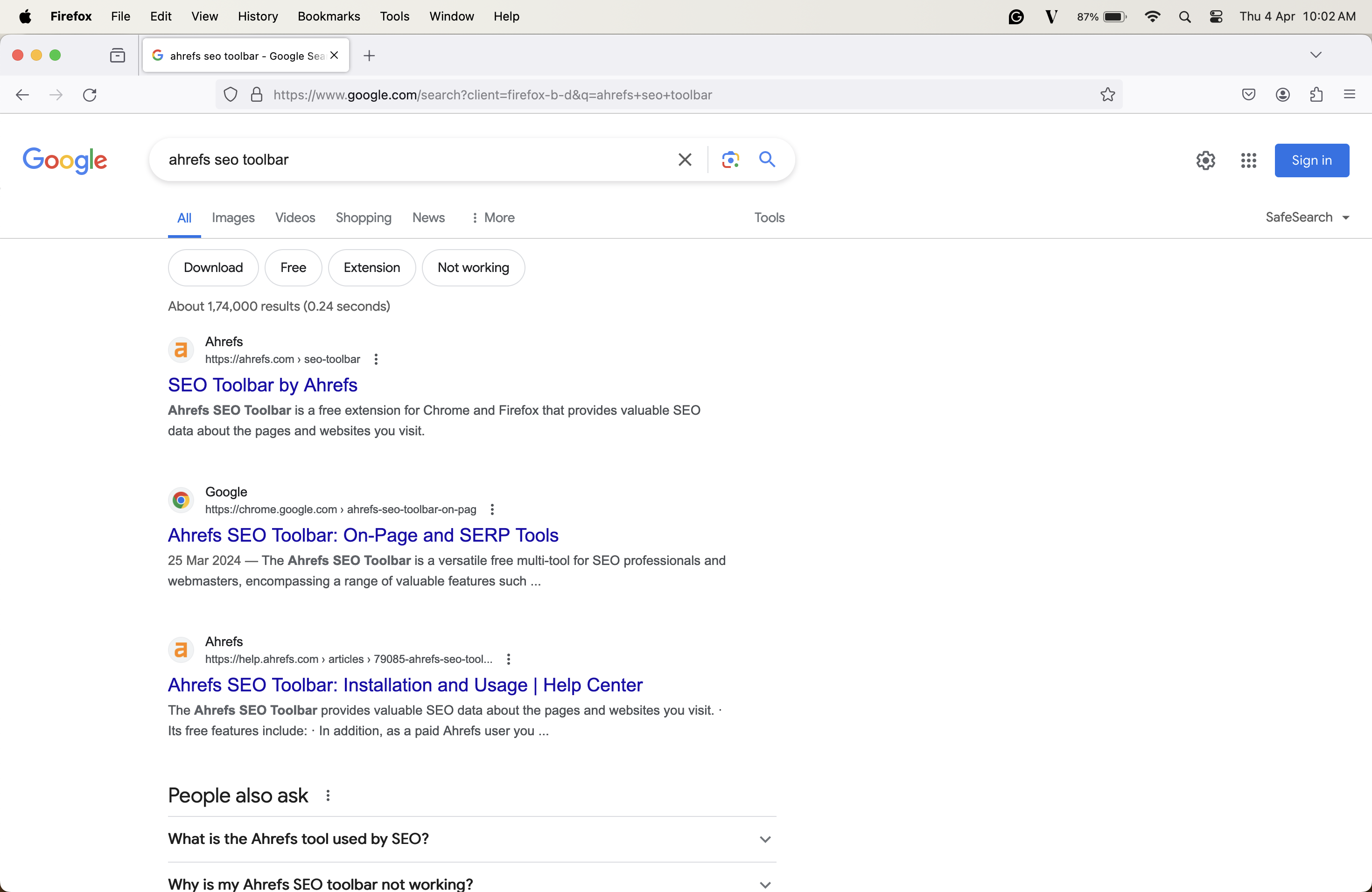
Task: Open Firefox extensions puzzle icon
Action: click(x=1316, y=95)
